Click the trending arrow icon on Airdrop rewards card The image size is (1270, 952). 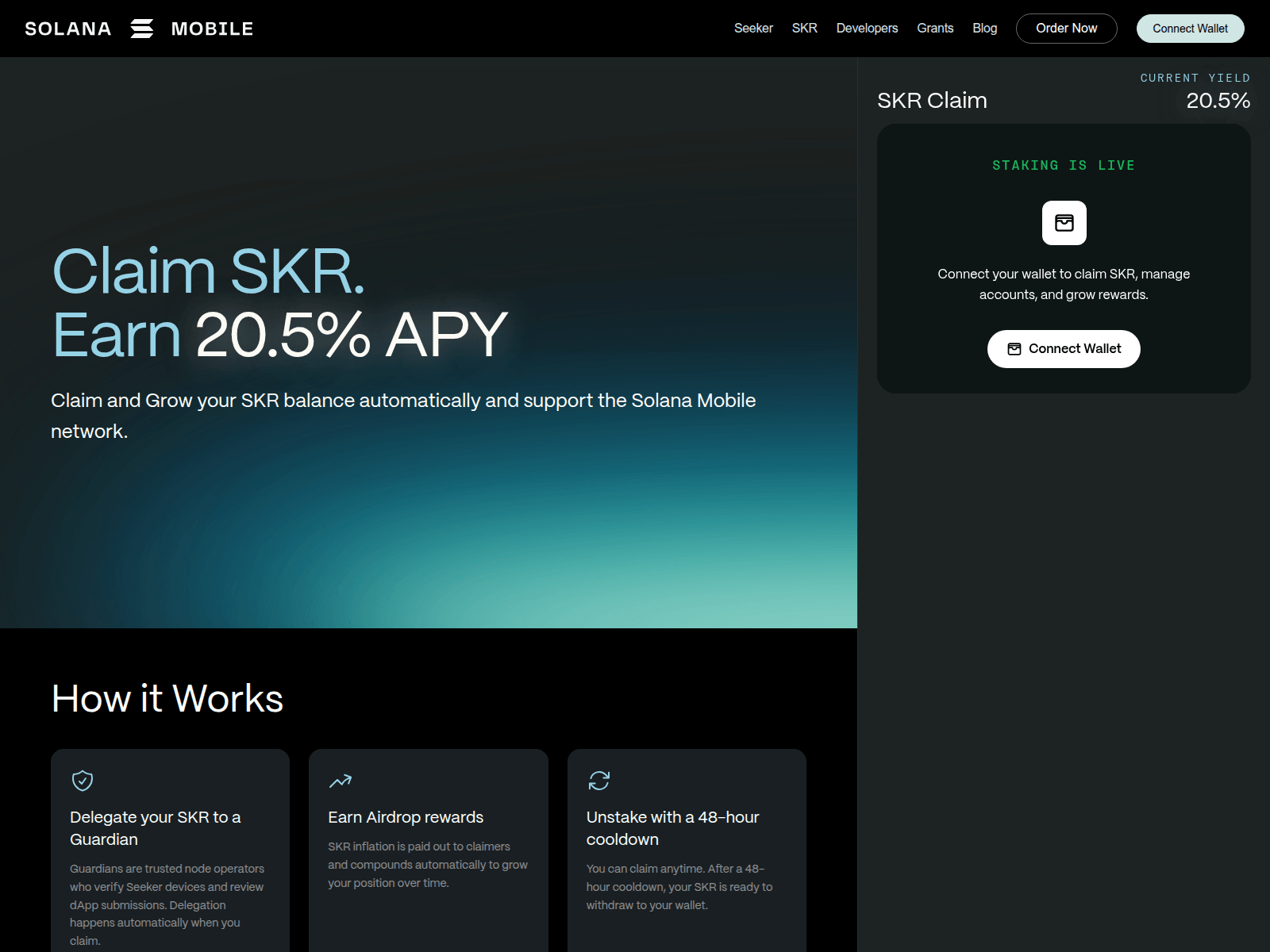(x=340, y=781)
